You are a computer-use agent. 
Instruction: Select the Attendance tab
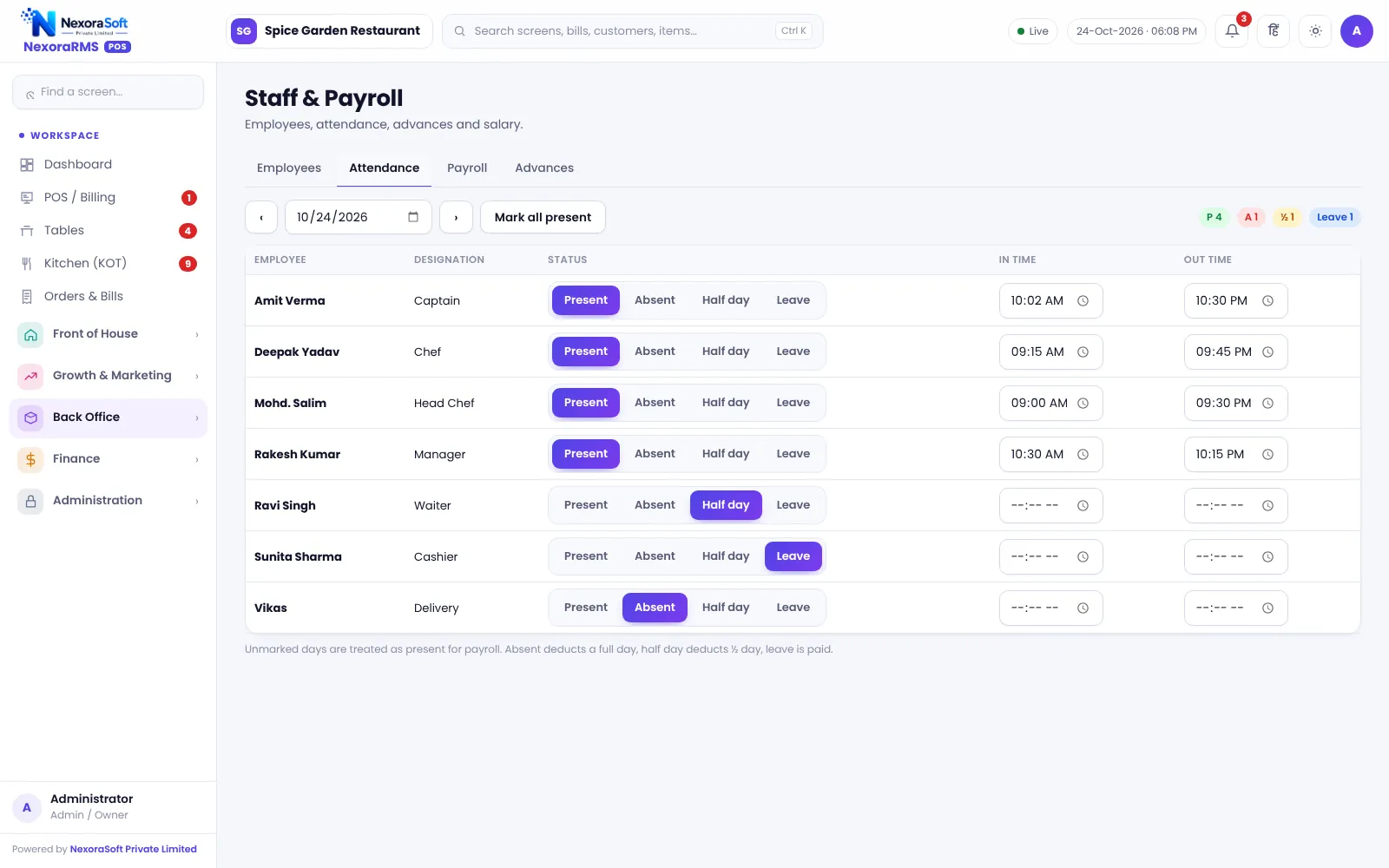click(x=384, y=168)
